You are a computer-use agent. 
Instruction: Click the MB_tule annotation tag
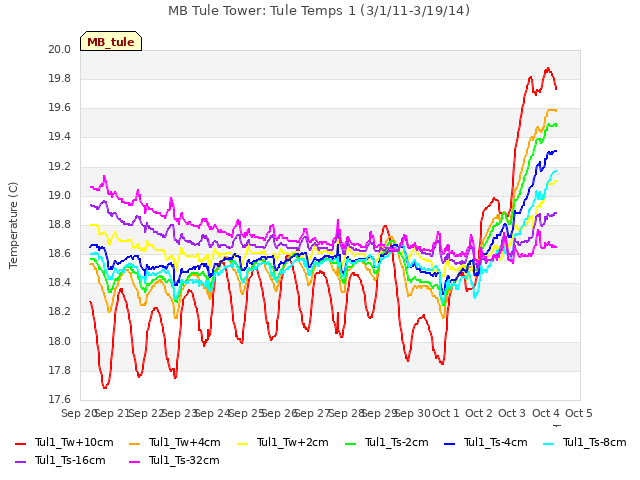coord(111,41)
